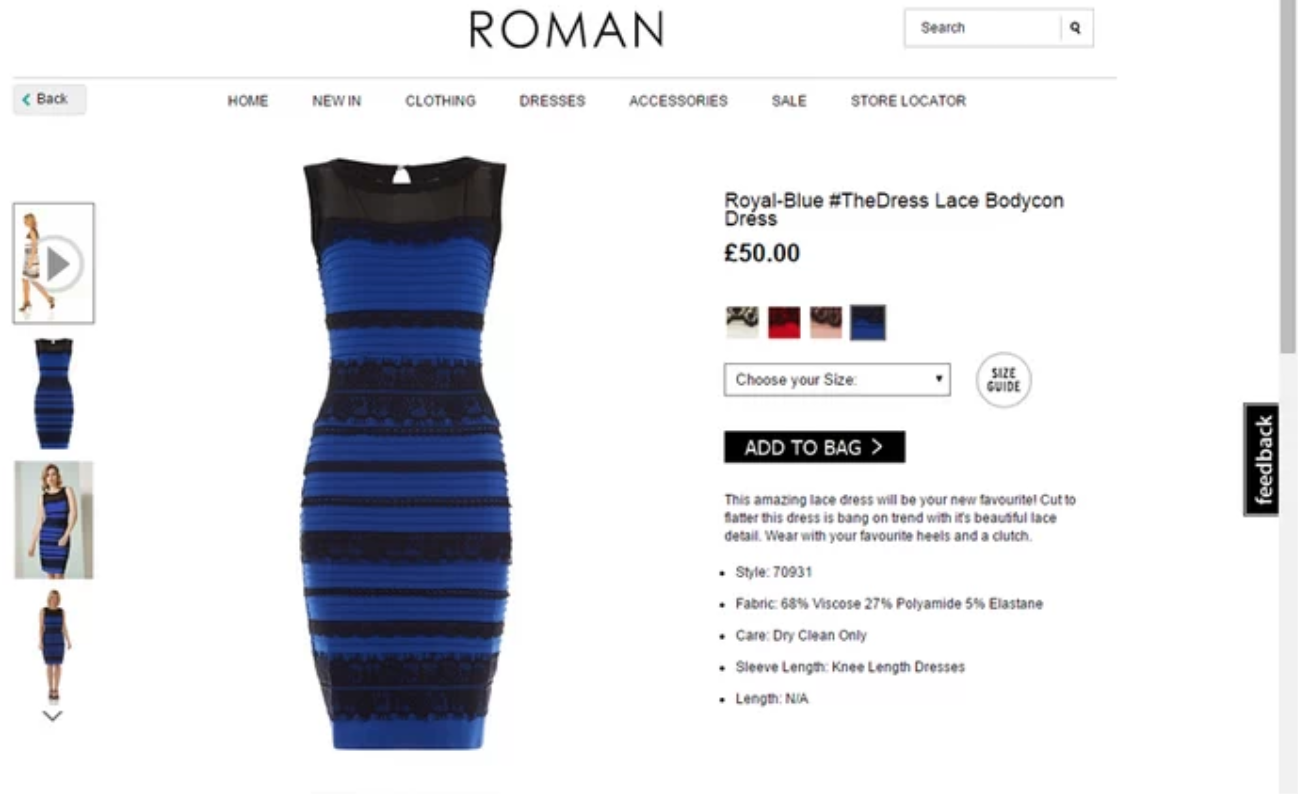View the model front-view dress thumbnail
The image size is (1304, 802).
(54, 520)
